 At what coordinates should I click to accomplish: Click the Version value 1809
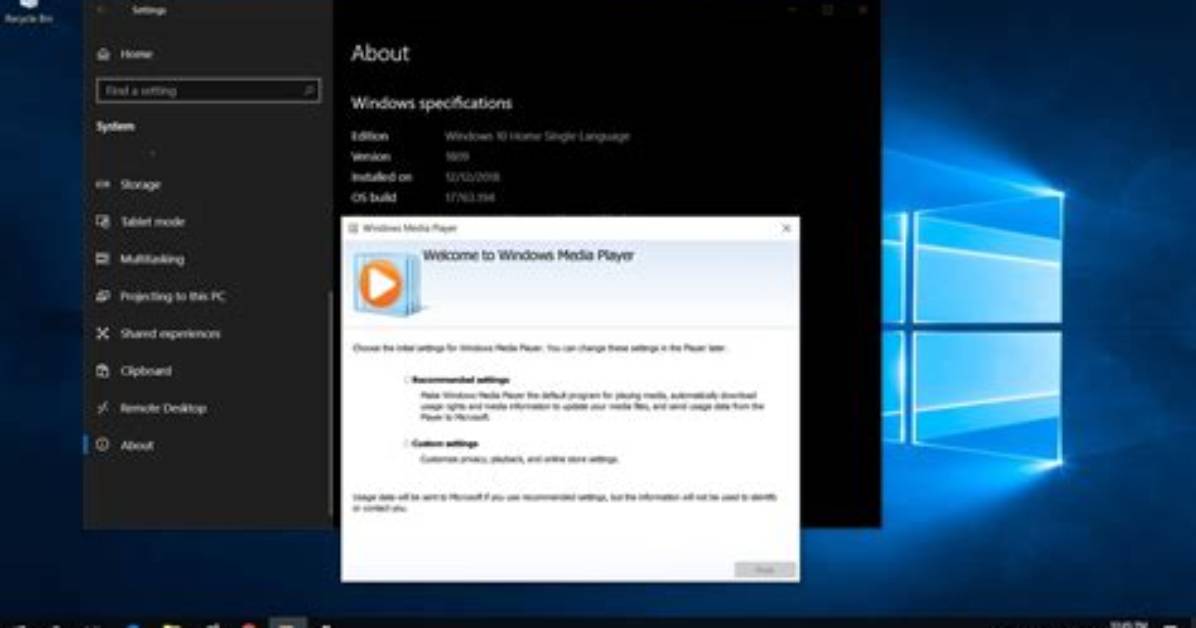coord(457,157)
